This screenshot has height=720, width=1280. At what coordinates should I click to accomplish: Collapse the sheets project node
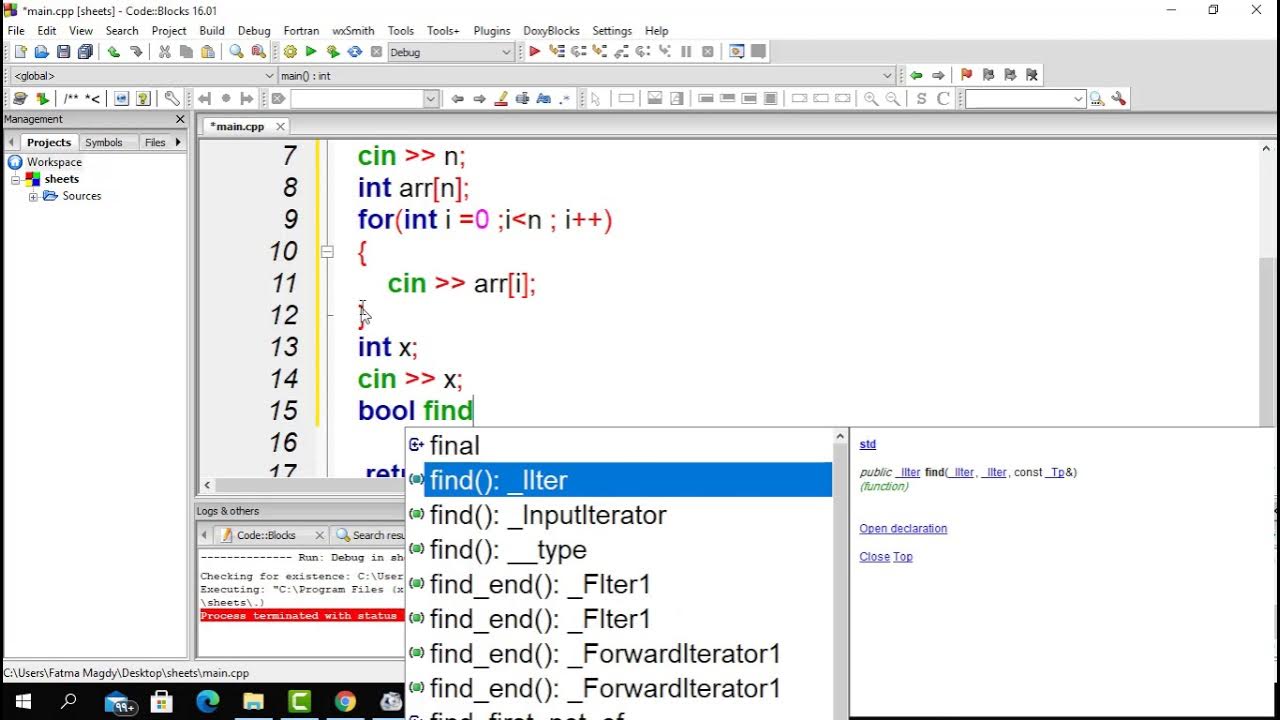16,179
